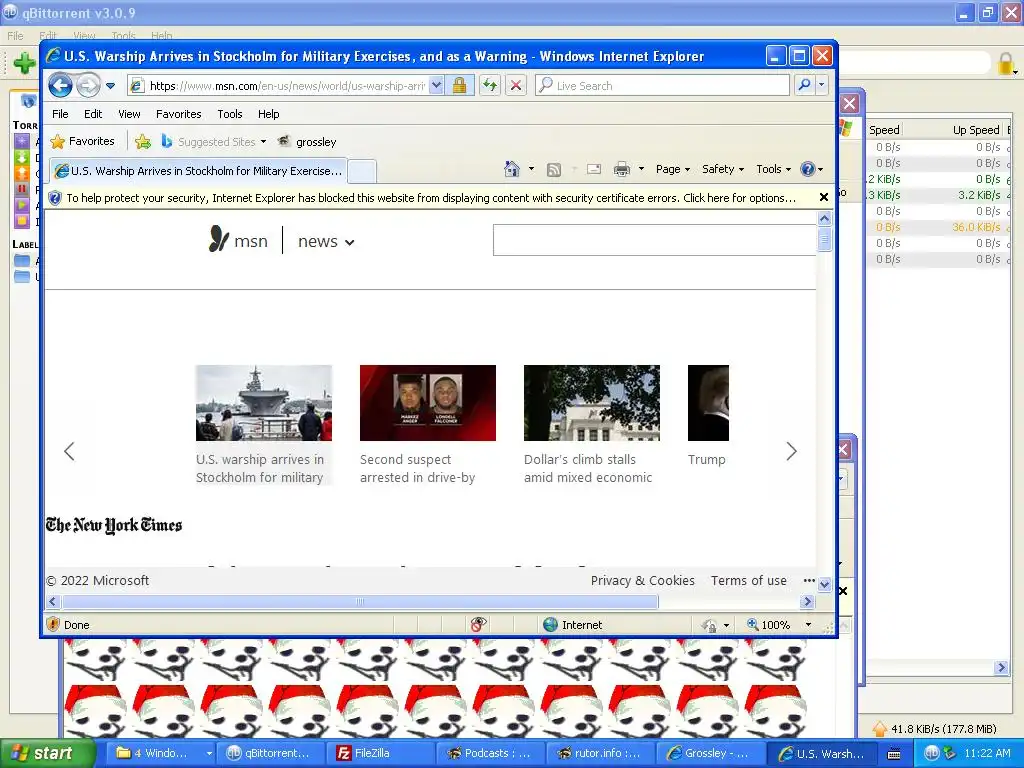Image resolution: width=1024 pixels, height=768 pixels.
Task: Click the security lock icon in address bar
Action: [x=459, y=86]
